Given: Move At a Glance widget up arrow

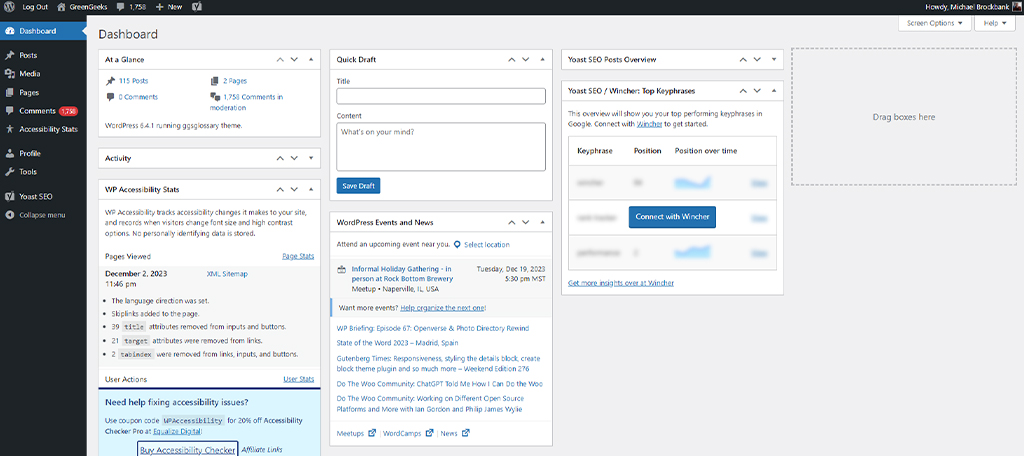Looking at the screenshot, I should [280, 59].
